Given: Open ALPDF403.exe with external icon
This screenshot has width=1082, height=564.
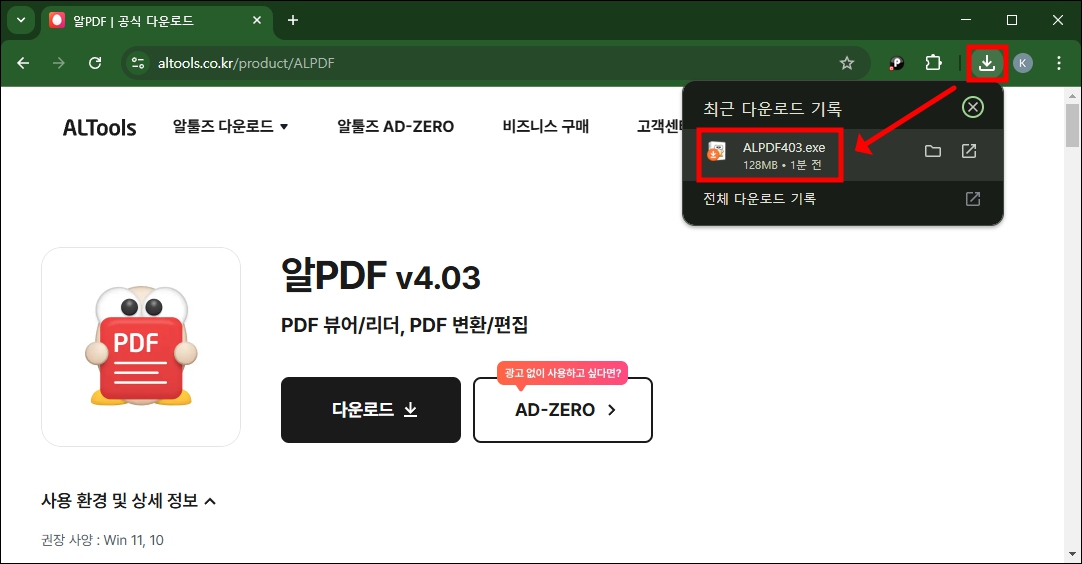Looking at the screenshot, I should click(969, 151).
